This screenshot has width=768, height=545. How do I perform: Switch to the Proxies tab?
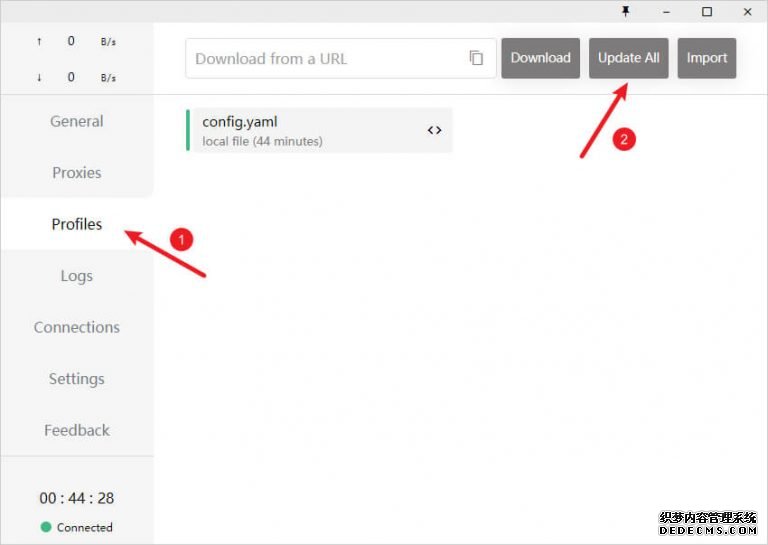pos(77,172)
